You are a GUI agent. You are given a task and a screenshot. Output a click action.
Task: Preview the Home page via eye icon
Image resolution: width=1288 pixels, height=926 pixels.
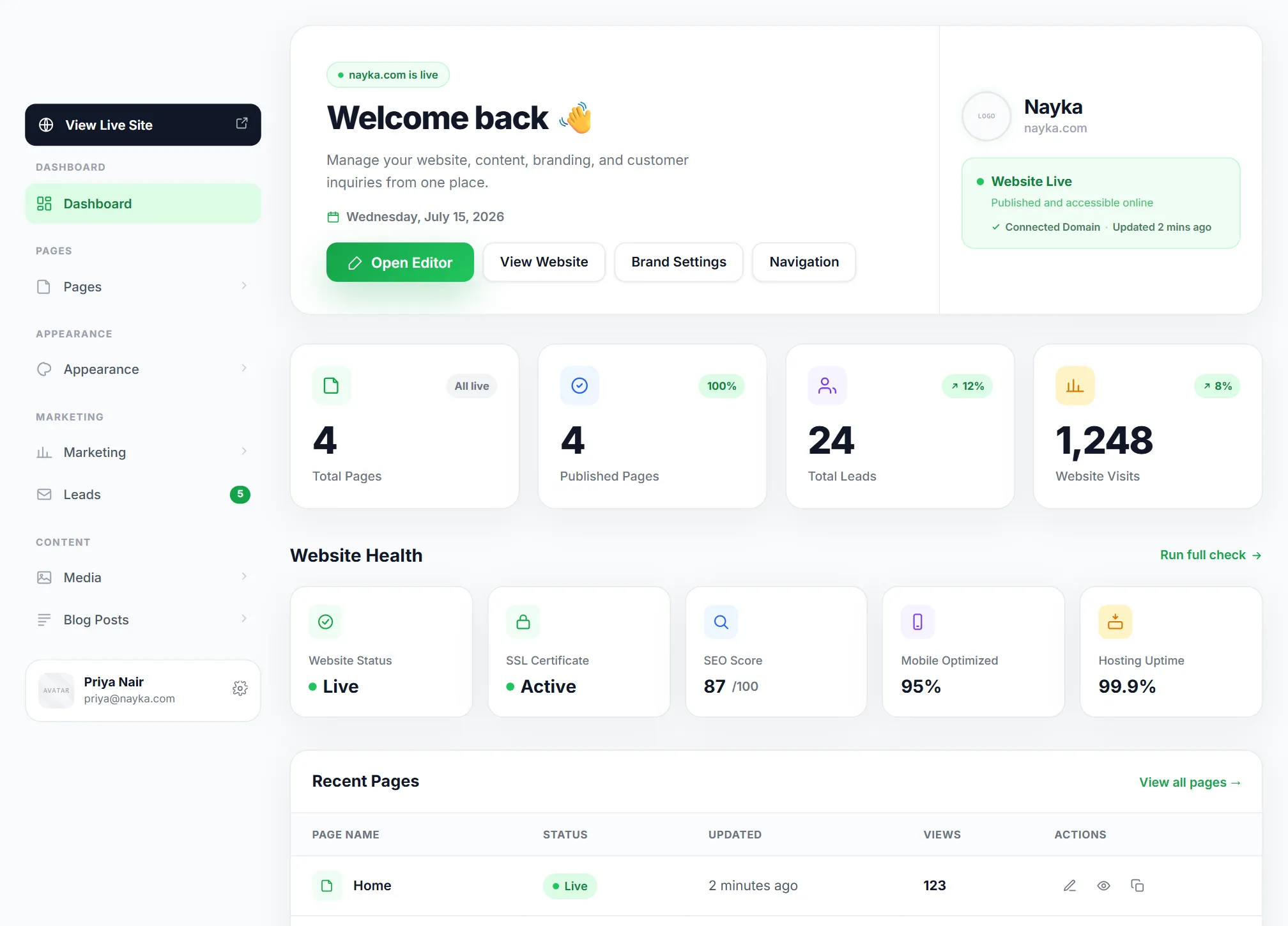(1103, 886)
